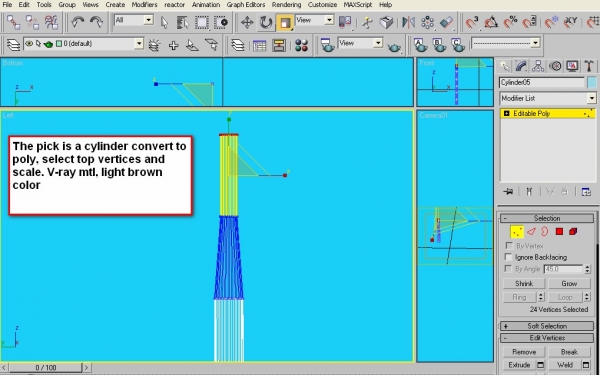Click the Remove button under Edit Vertices
Image resolution: width=600 pixels, height=375 pixels.
pyautogui.click(x=524, y=352)
